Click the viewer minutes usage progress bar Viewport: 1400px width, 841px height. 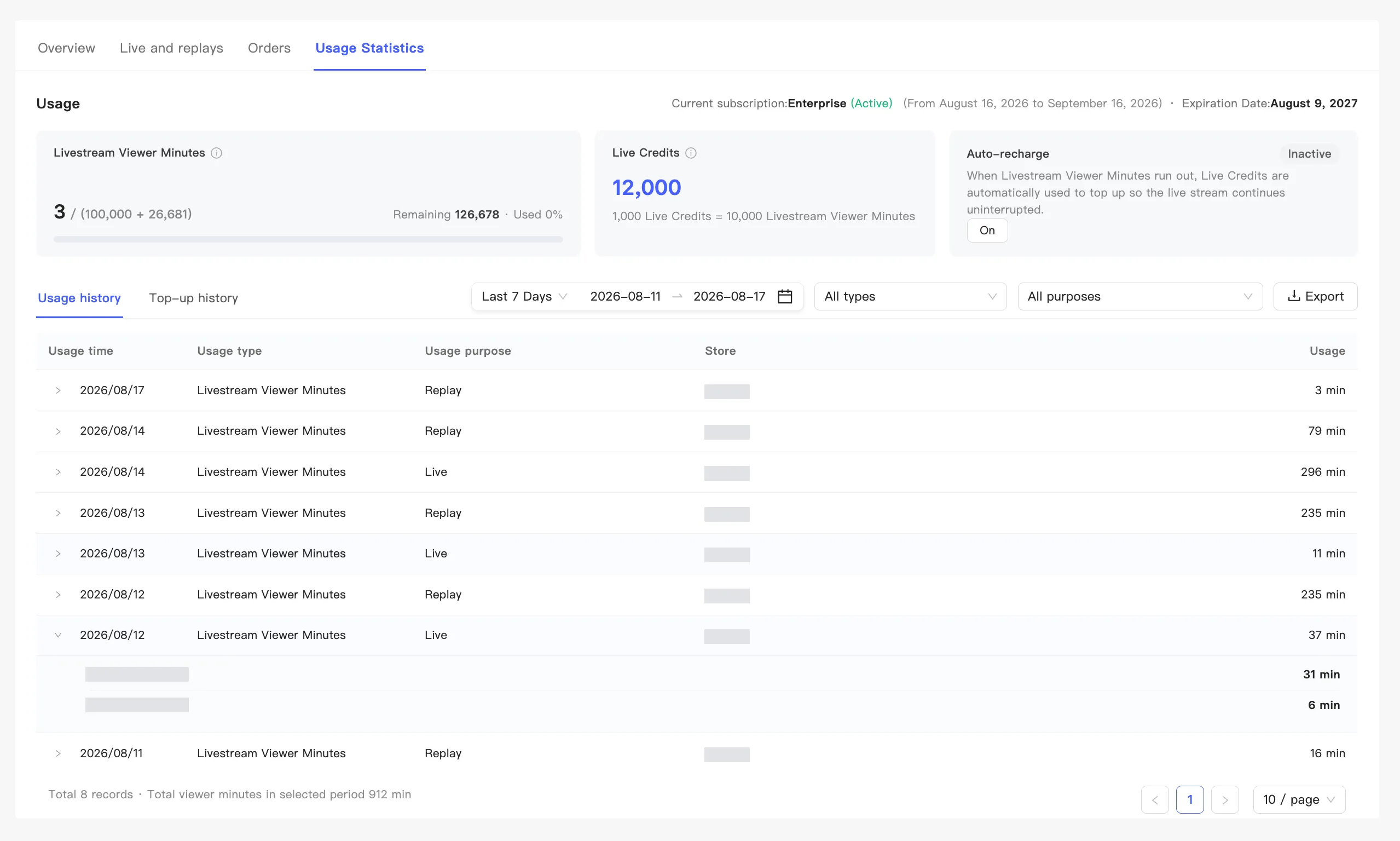(x=308, y=239)
